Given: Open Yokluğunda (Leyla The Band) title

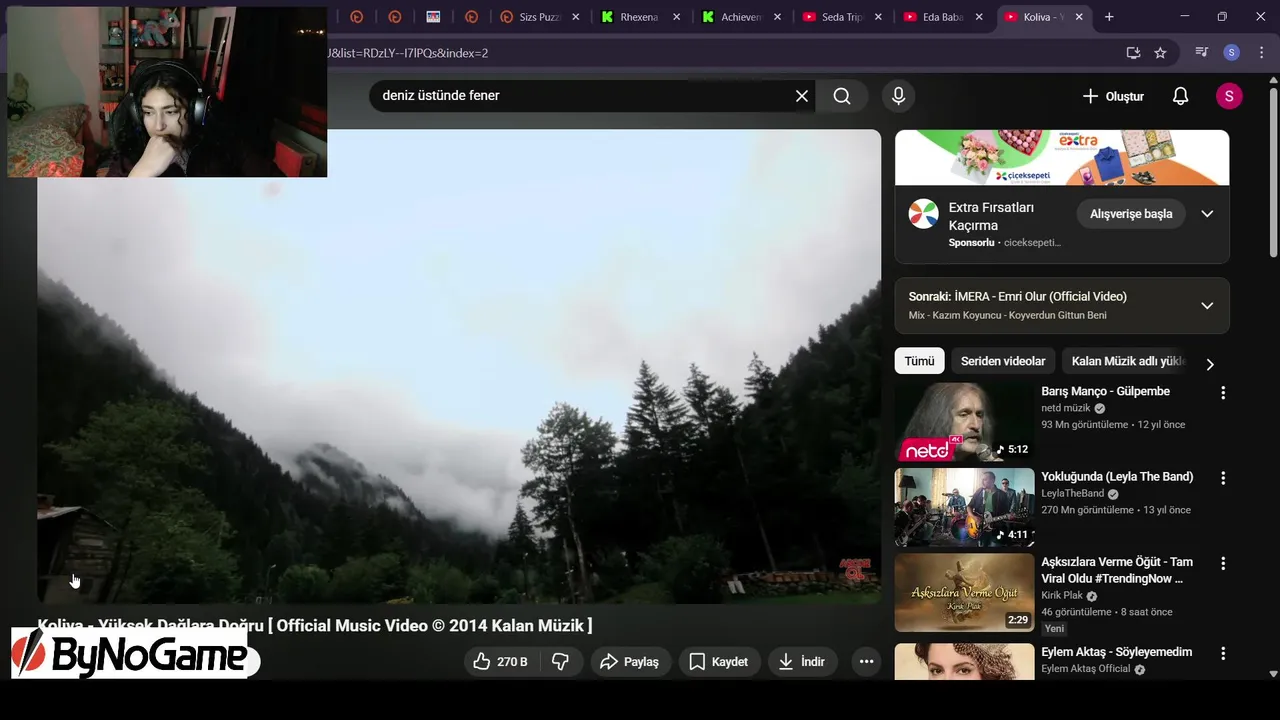Looking at the screenshot, I should 1117,476.
